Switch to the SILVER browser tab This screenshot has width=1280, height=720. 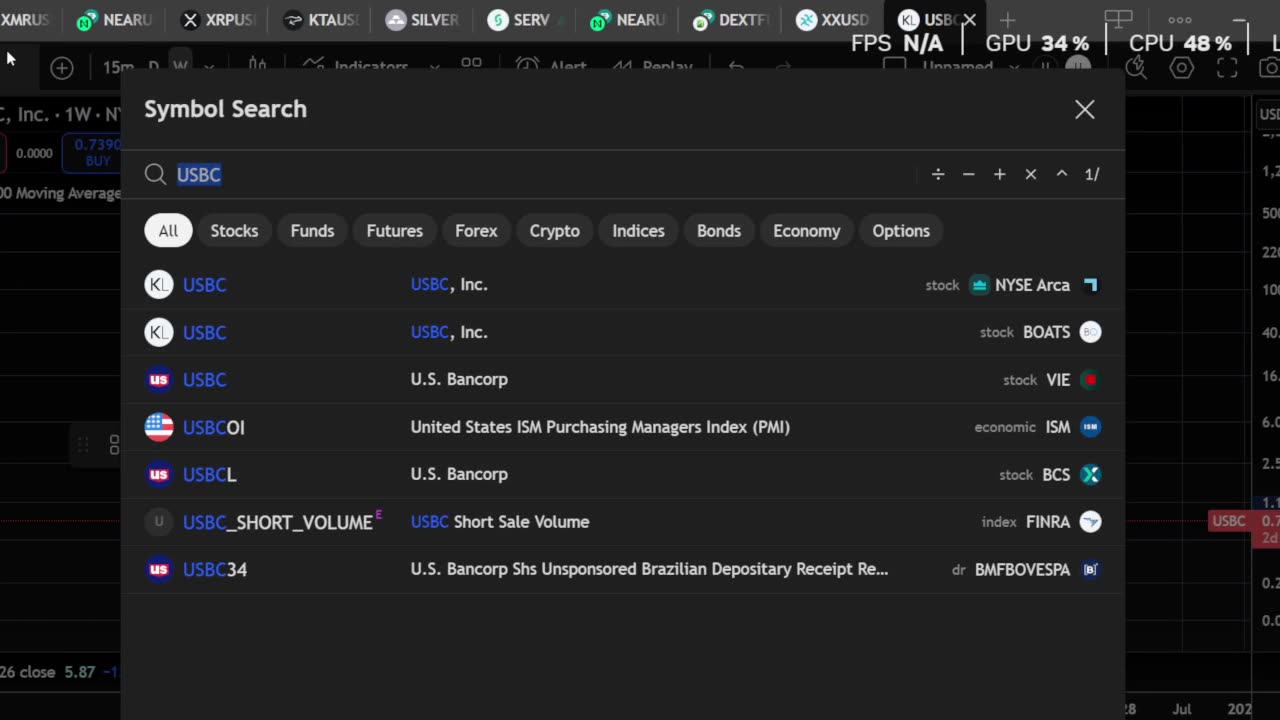click(x=422, y=20)
